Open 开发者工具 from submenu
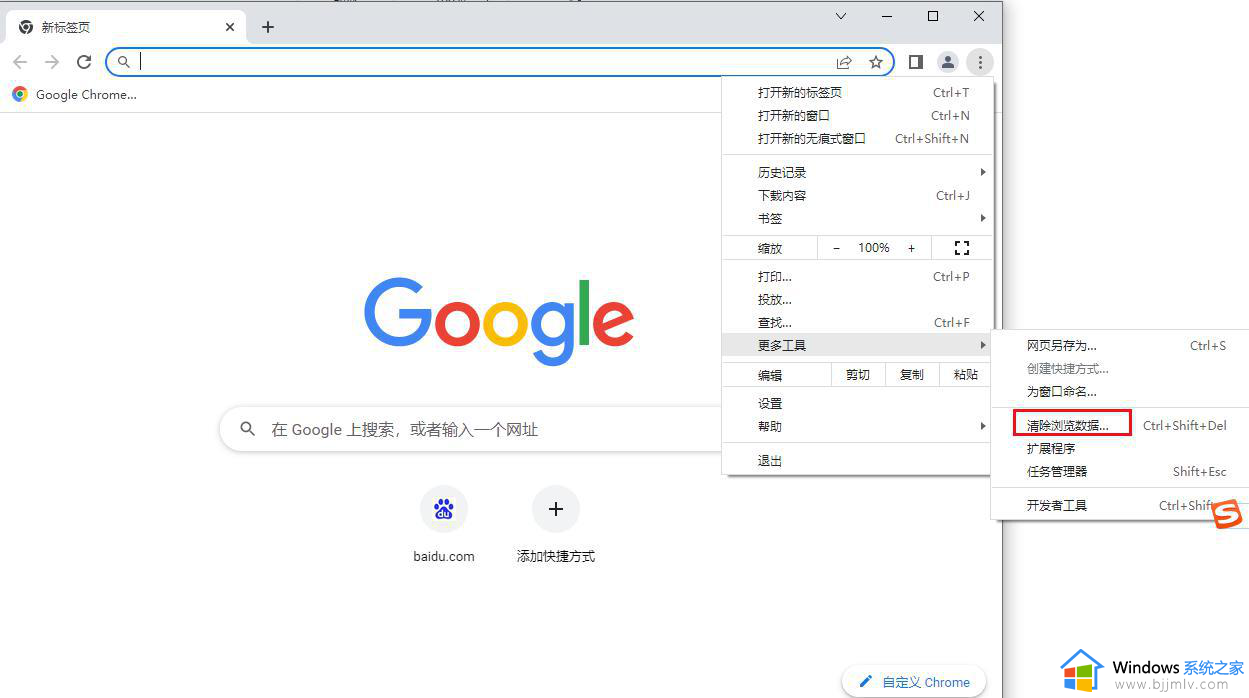Viewport: 1249px width, 698px height. pyautogui.click(x=1120, y=505)
